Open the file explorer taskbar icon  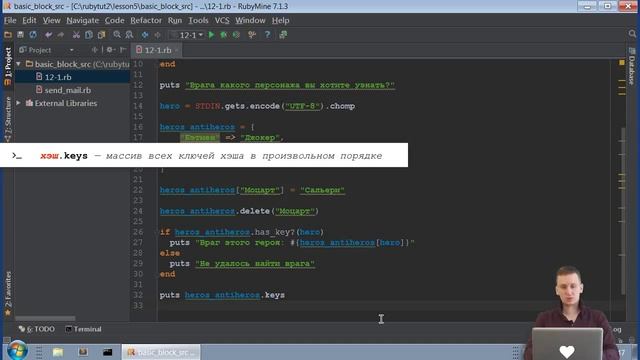58,352
